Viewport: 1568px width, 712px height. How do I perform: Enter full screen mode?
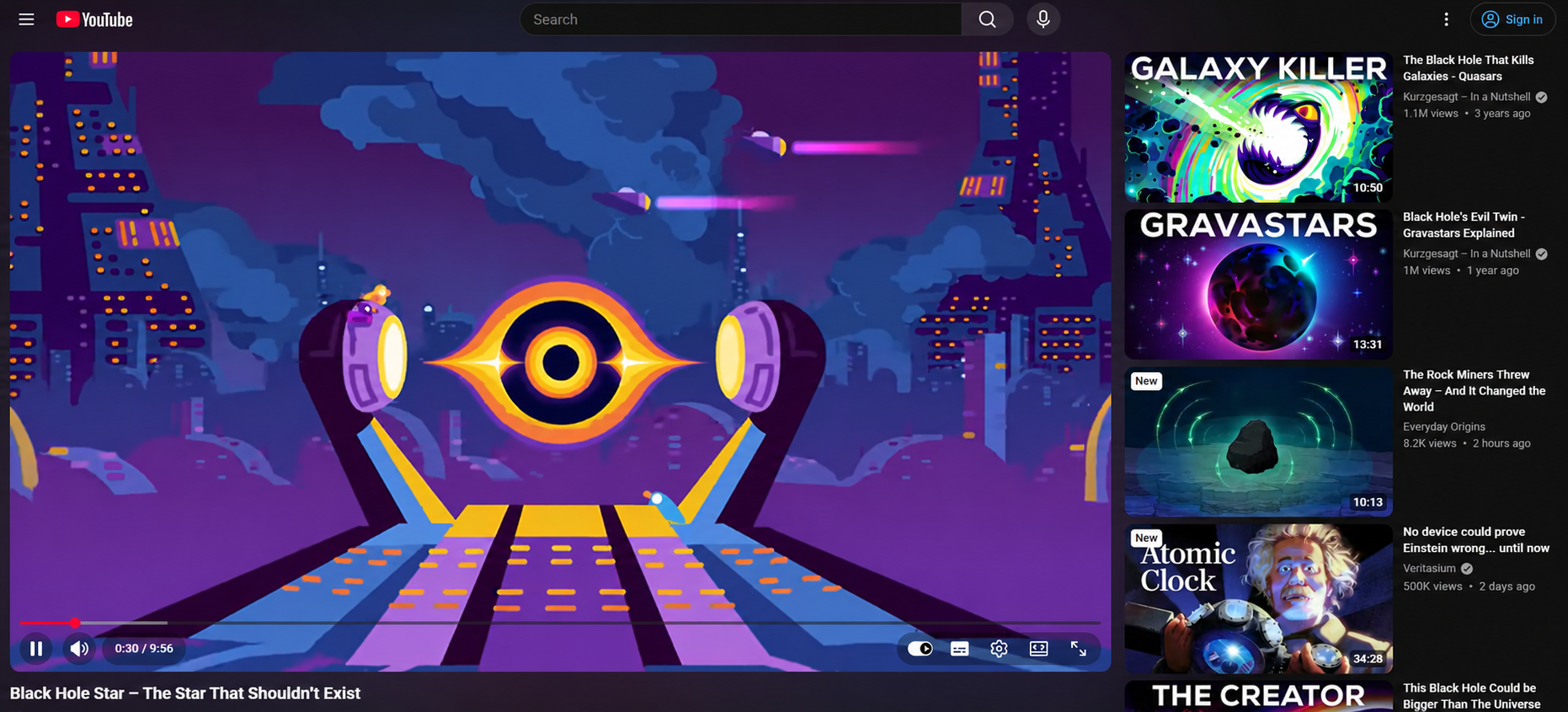pos(1078,649)
